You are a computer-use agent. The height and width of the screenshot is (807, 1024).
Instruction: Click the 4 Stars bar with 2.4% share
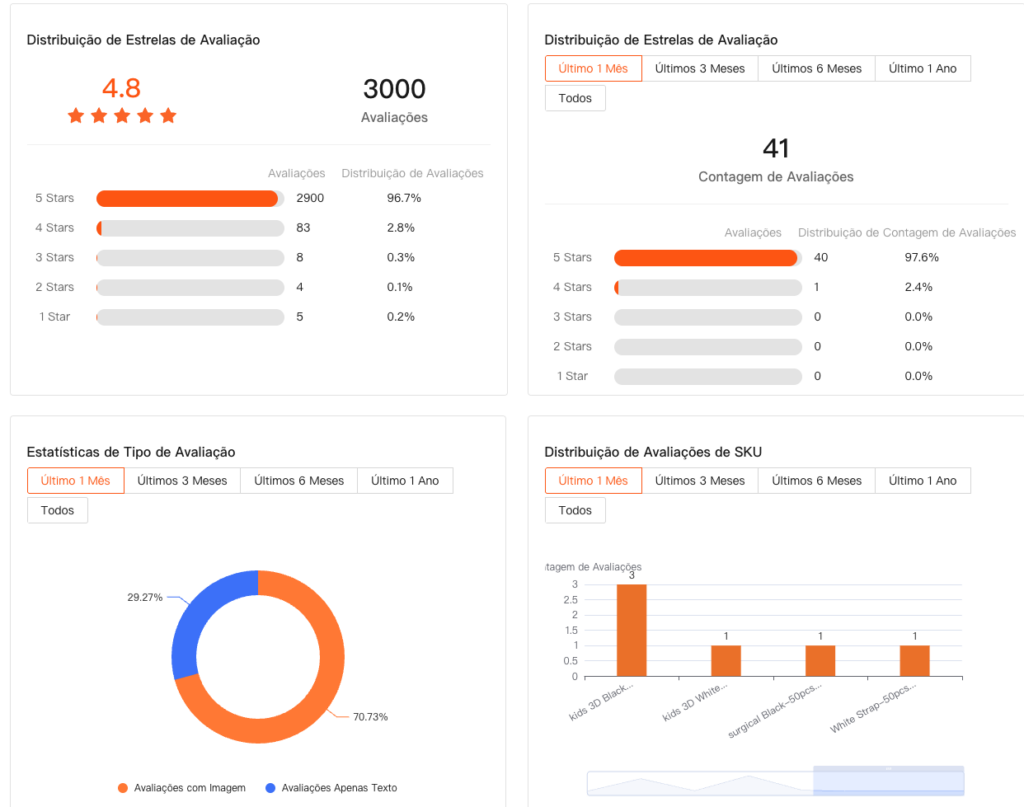pos(707,287)
